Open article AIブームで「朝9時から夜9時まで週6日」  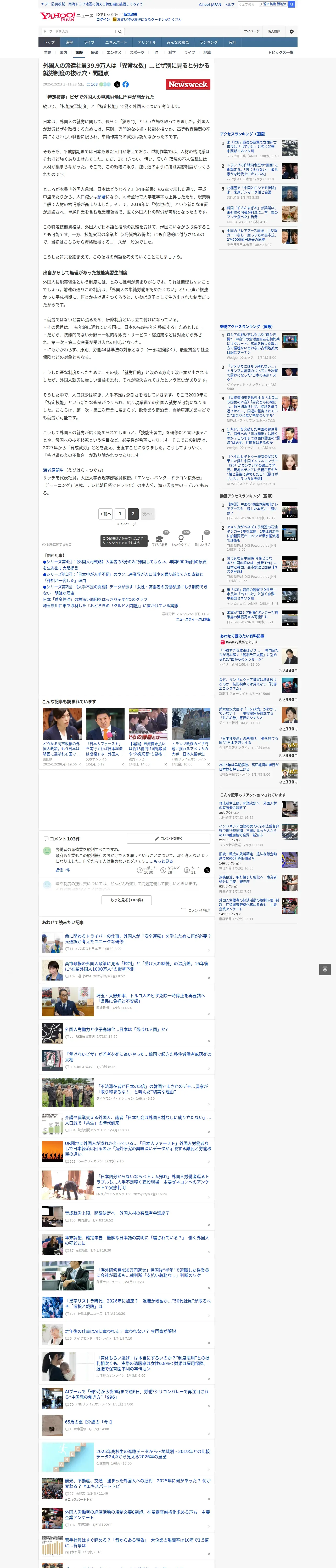pyautogui.click(x=137, y=1394)
